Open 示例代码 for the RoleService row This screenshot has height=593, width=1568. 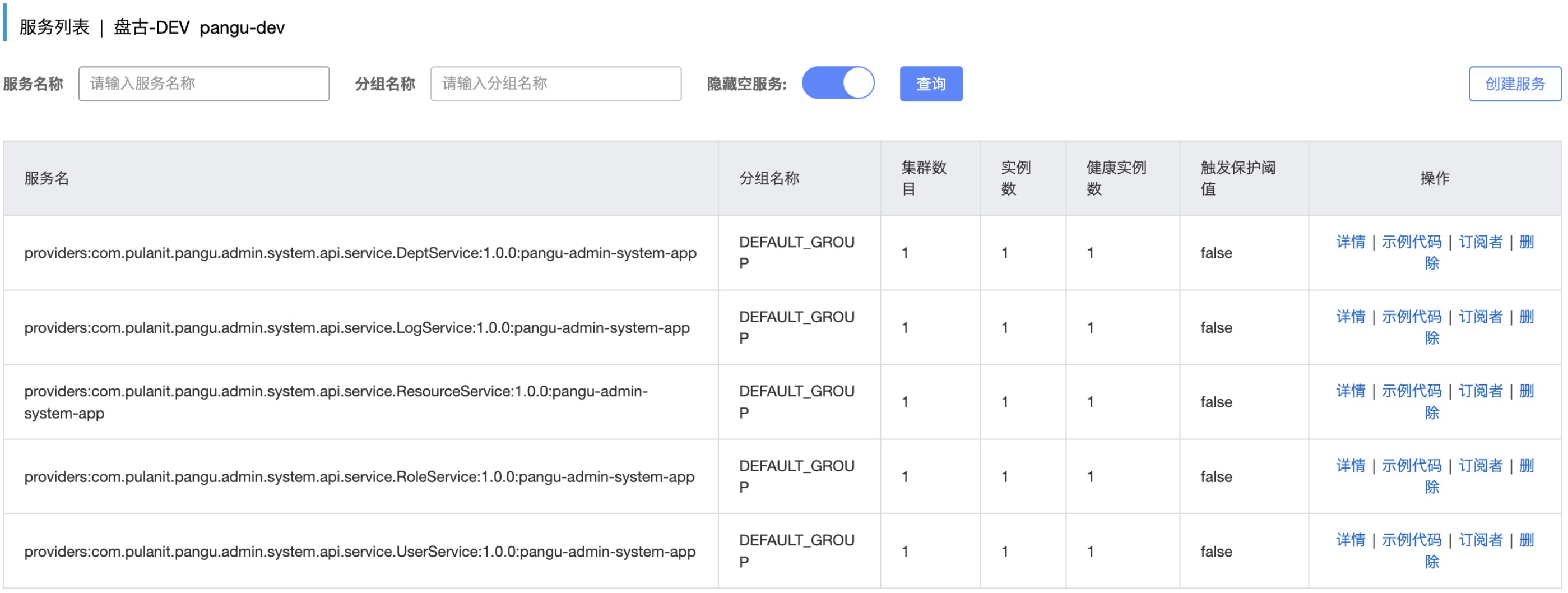pos(1411,466)
